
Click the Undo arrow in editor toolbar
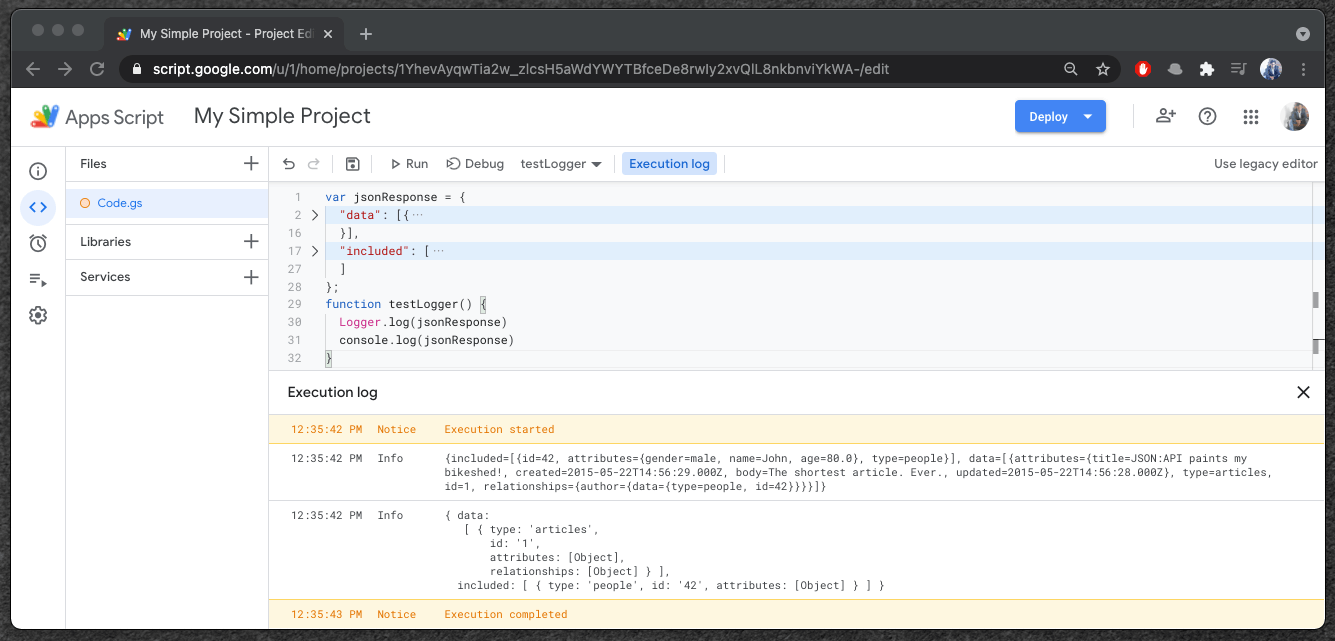click(289, 164)
